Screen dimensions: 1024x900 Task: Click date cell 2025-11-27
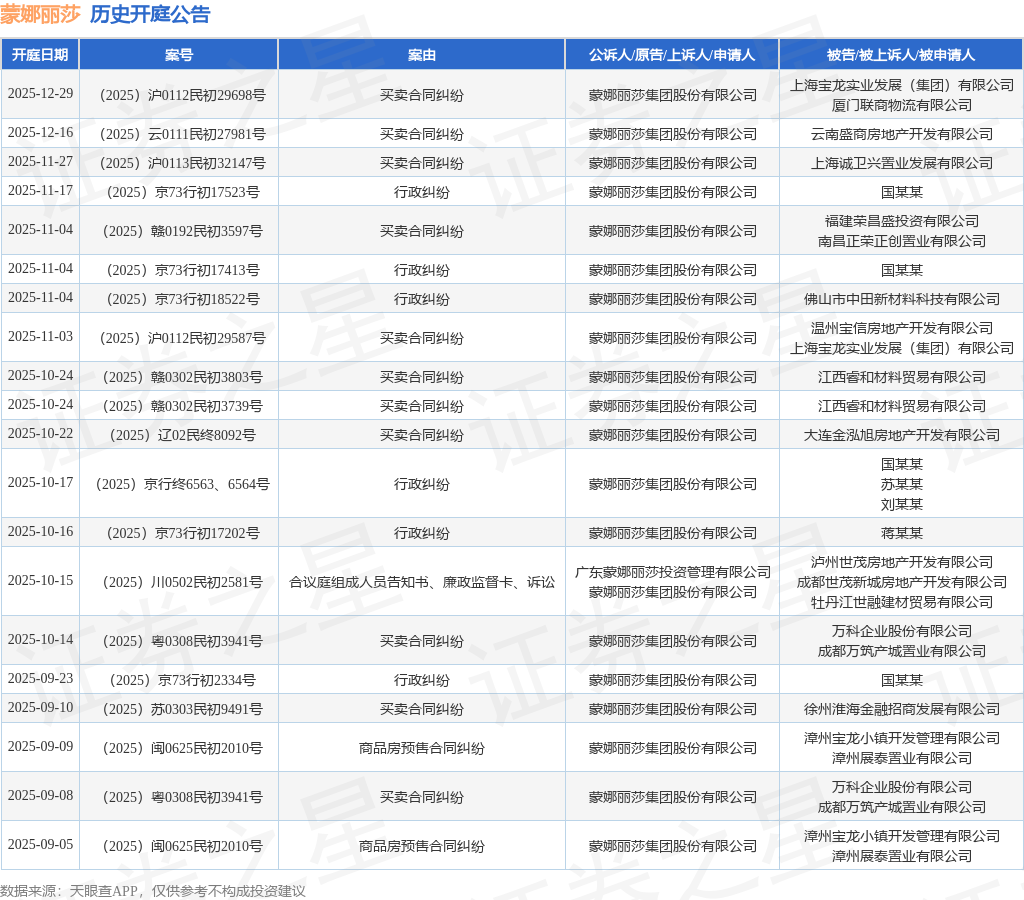pos(40,161)
